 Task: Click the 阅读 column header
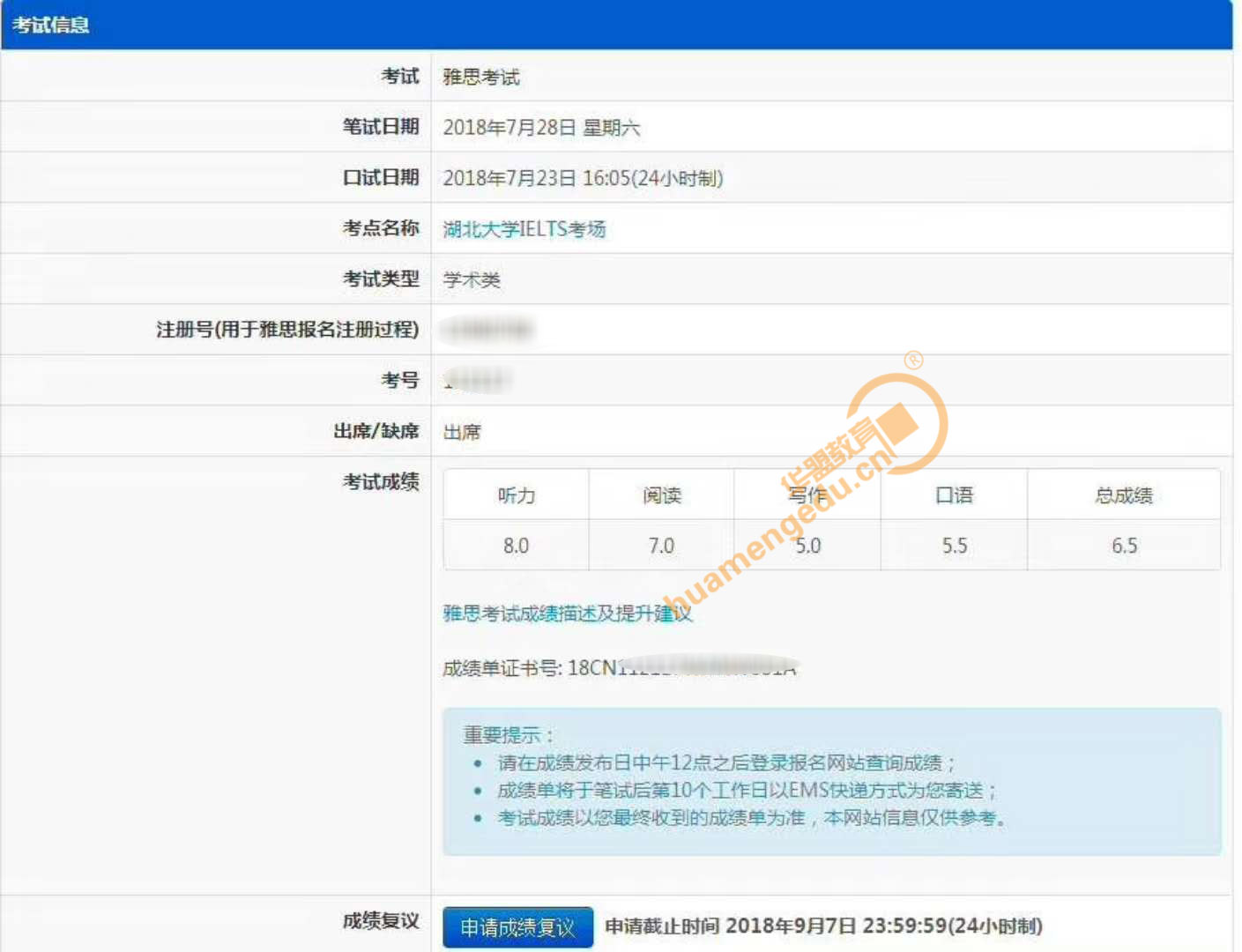coord(662,495)
